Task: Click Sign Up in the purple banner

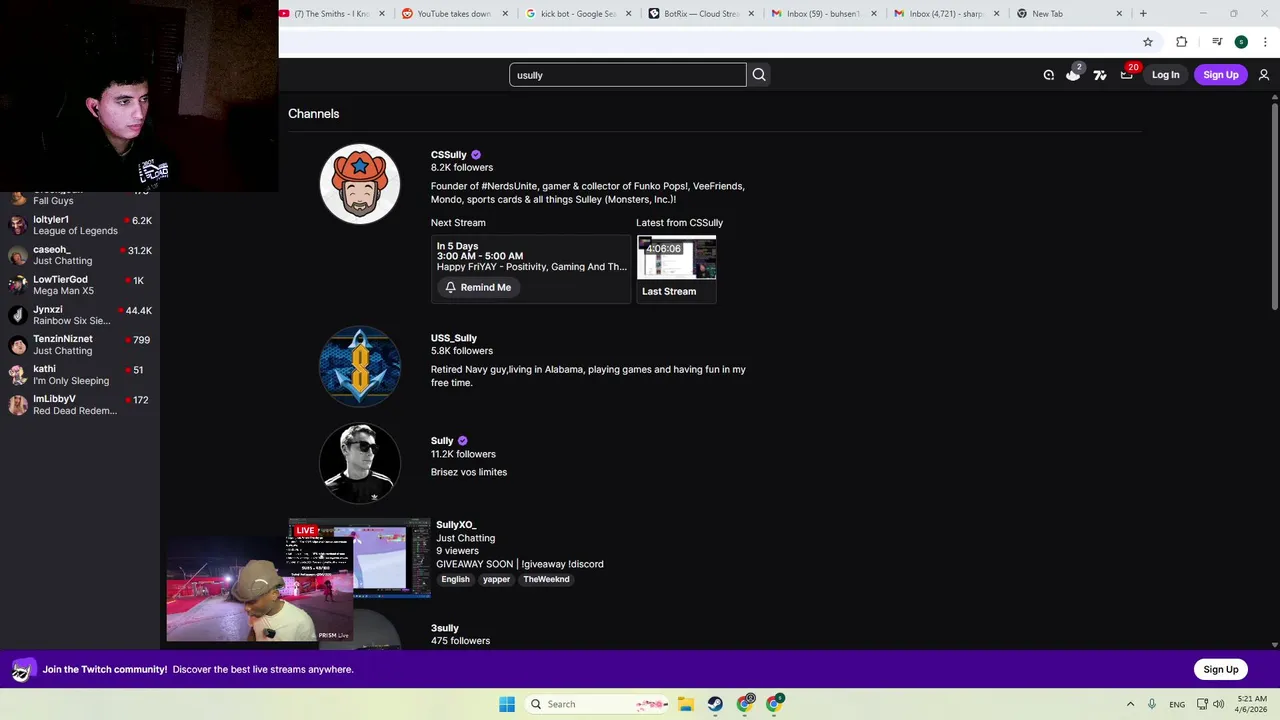Action: click(x=1220, y=669)
